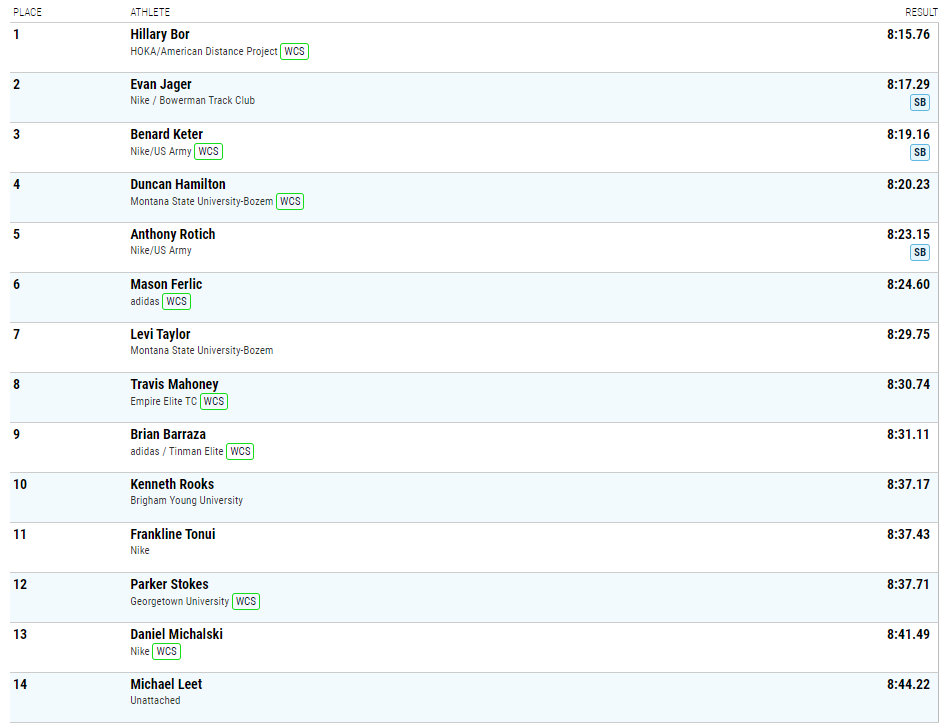This screenshot has height=724, width=939.
Task: Click the WCS badge for Duncan Hamilton
Action: pos(290,201)
